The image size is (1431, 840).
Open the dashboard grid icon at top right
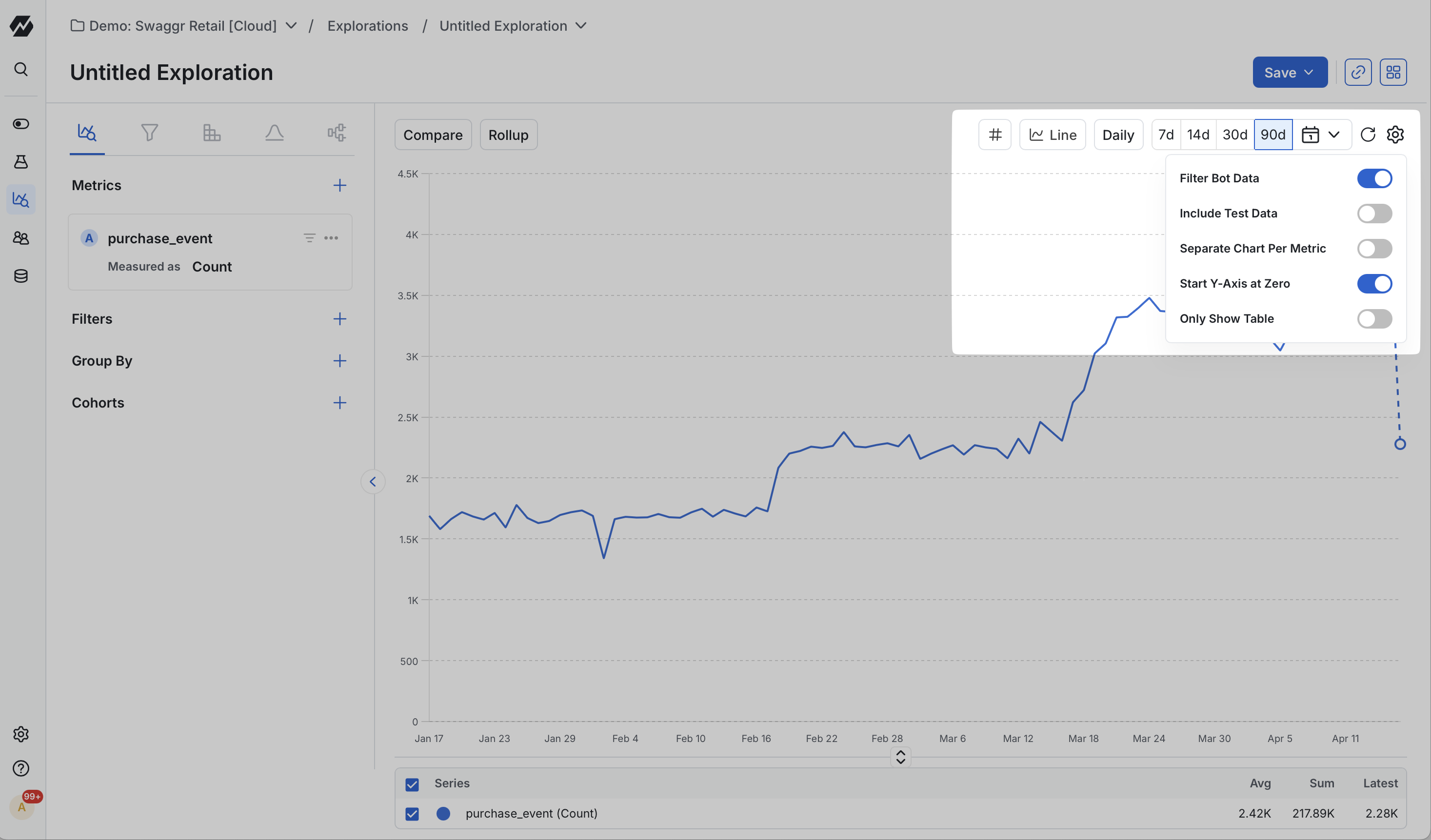pyautogui.click(x=1393, y=72)
